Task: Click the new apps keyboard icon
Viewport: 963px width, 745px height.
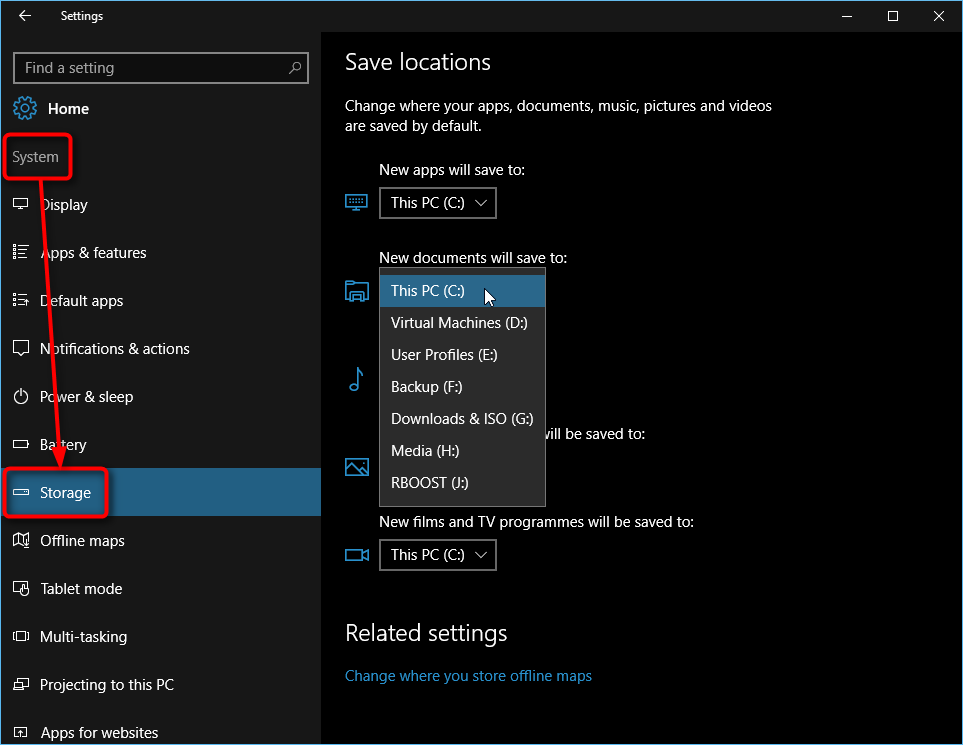Action: pos(356,203)
